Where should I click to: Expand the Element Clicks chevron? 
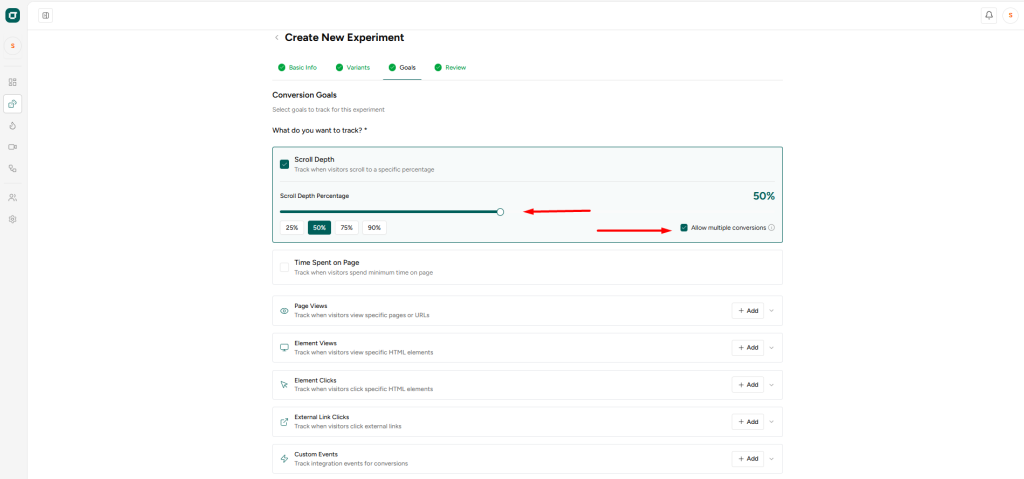pyautogui.click(x=771, y=385)
